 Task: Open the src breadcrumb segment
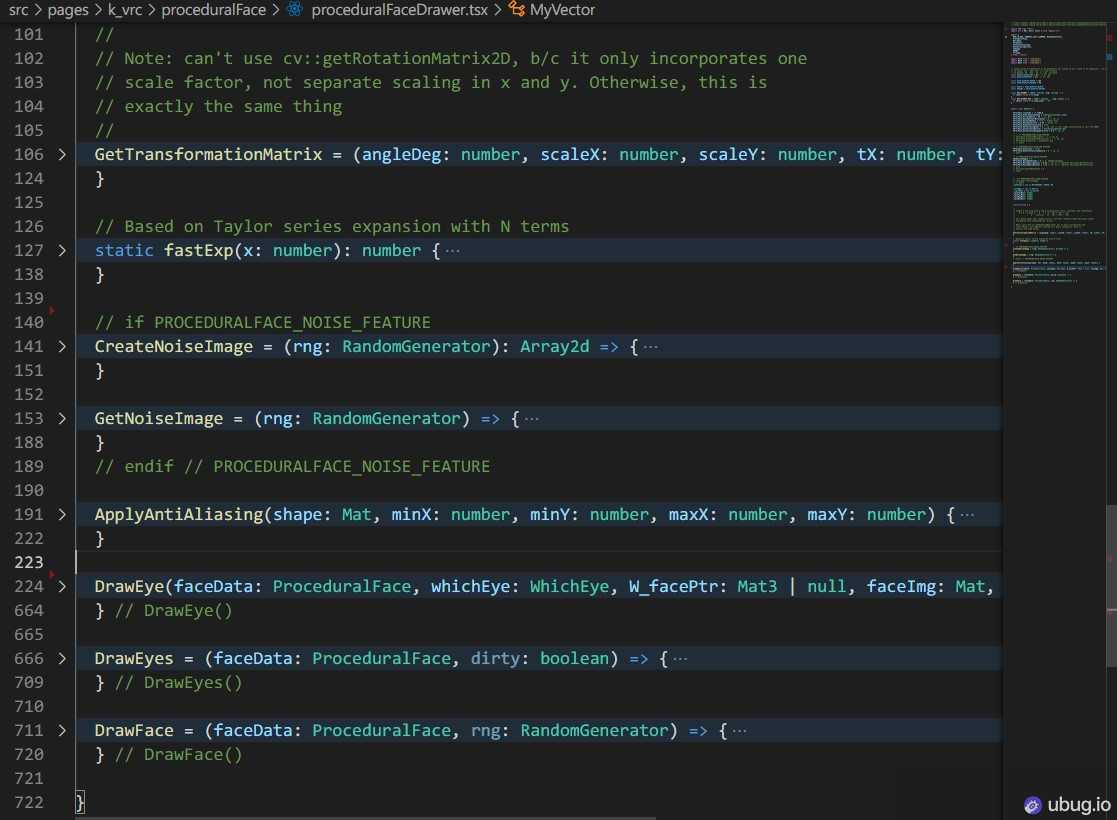(18, 10)
